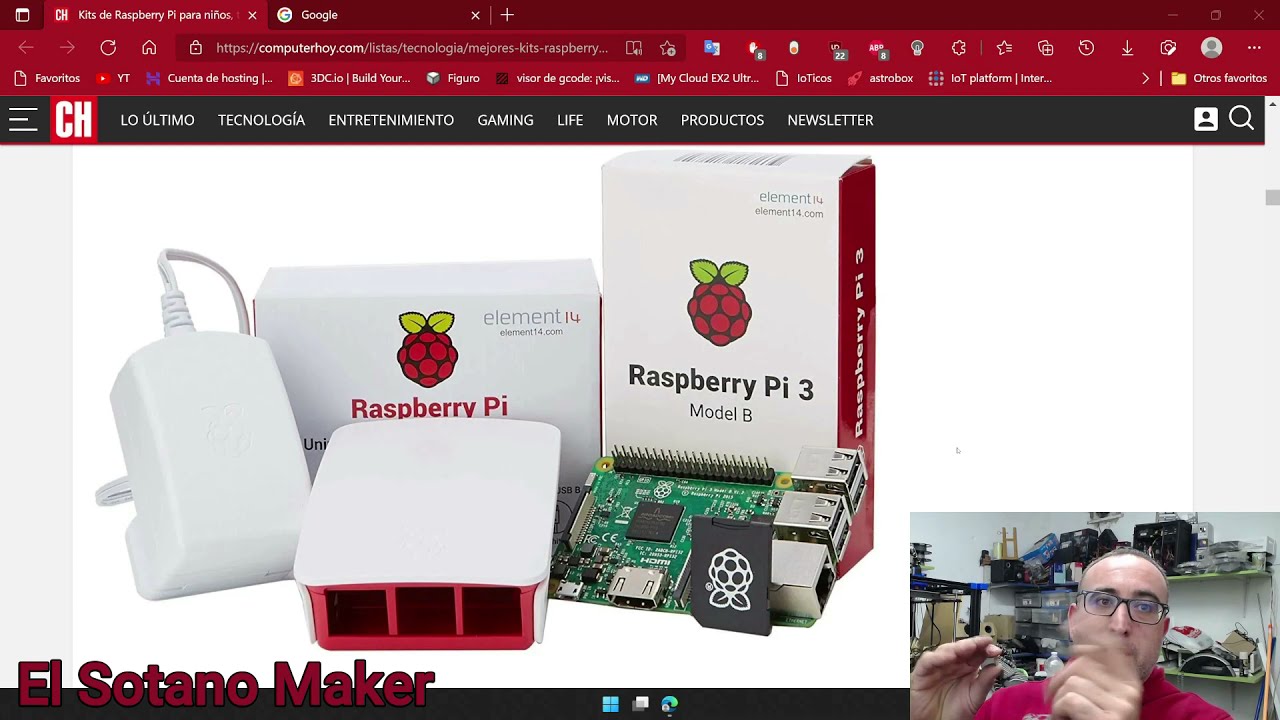
Task: Open ComputerHoy site search
Action: click(x=1241, y=119)
